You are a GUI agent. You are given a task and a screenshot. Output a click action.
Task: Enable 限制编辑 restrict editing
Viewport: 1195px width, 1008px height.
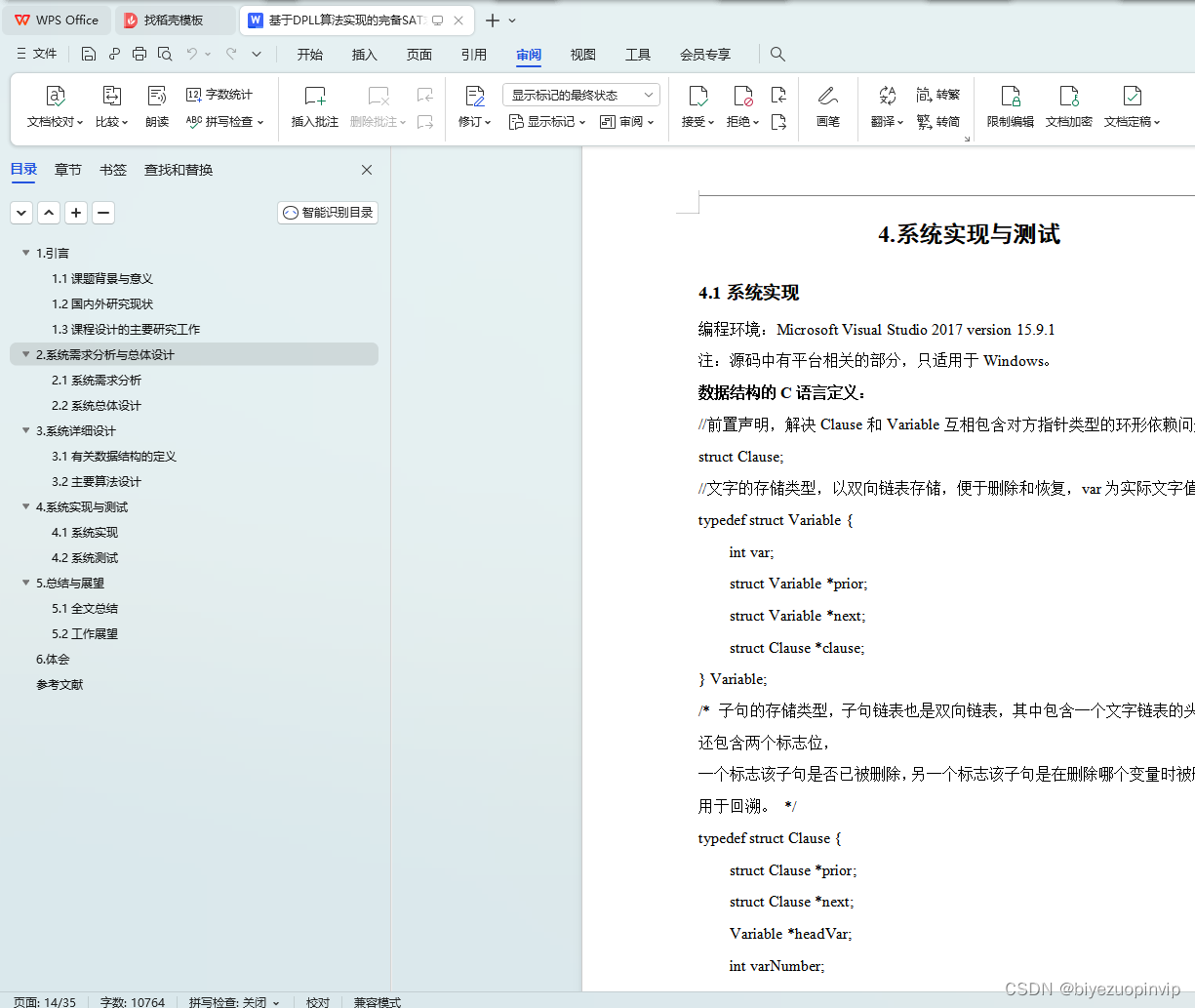pos(1010,107)
